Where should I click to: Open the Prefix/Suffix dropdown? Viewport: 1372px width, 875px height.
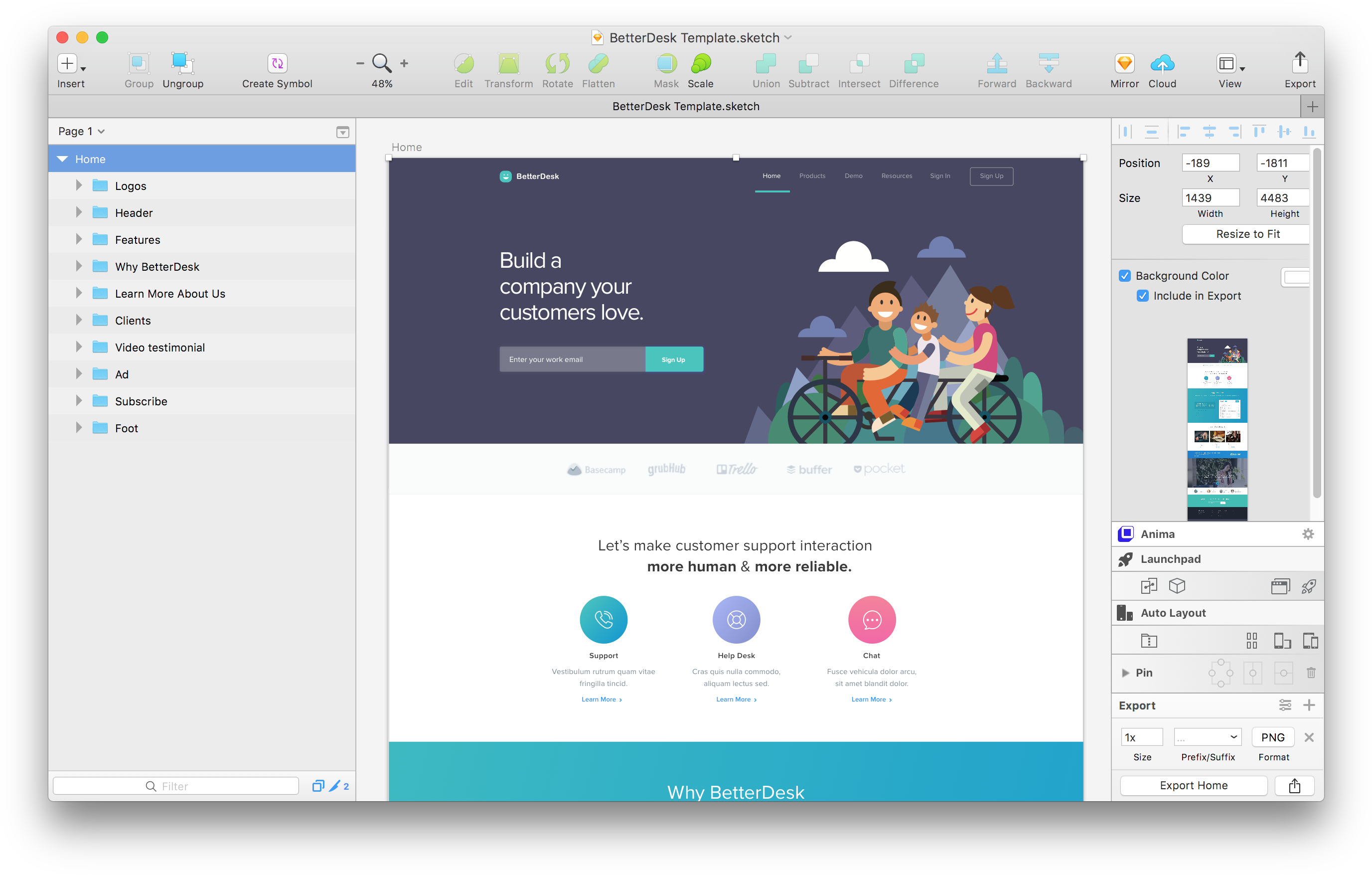tap(1207, 737)
